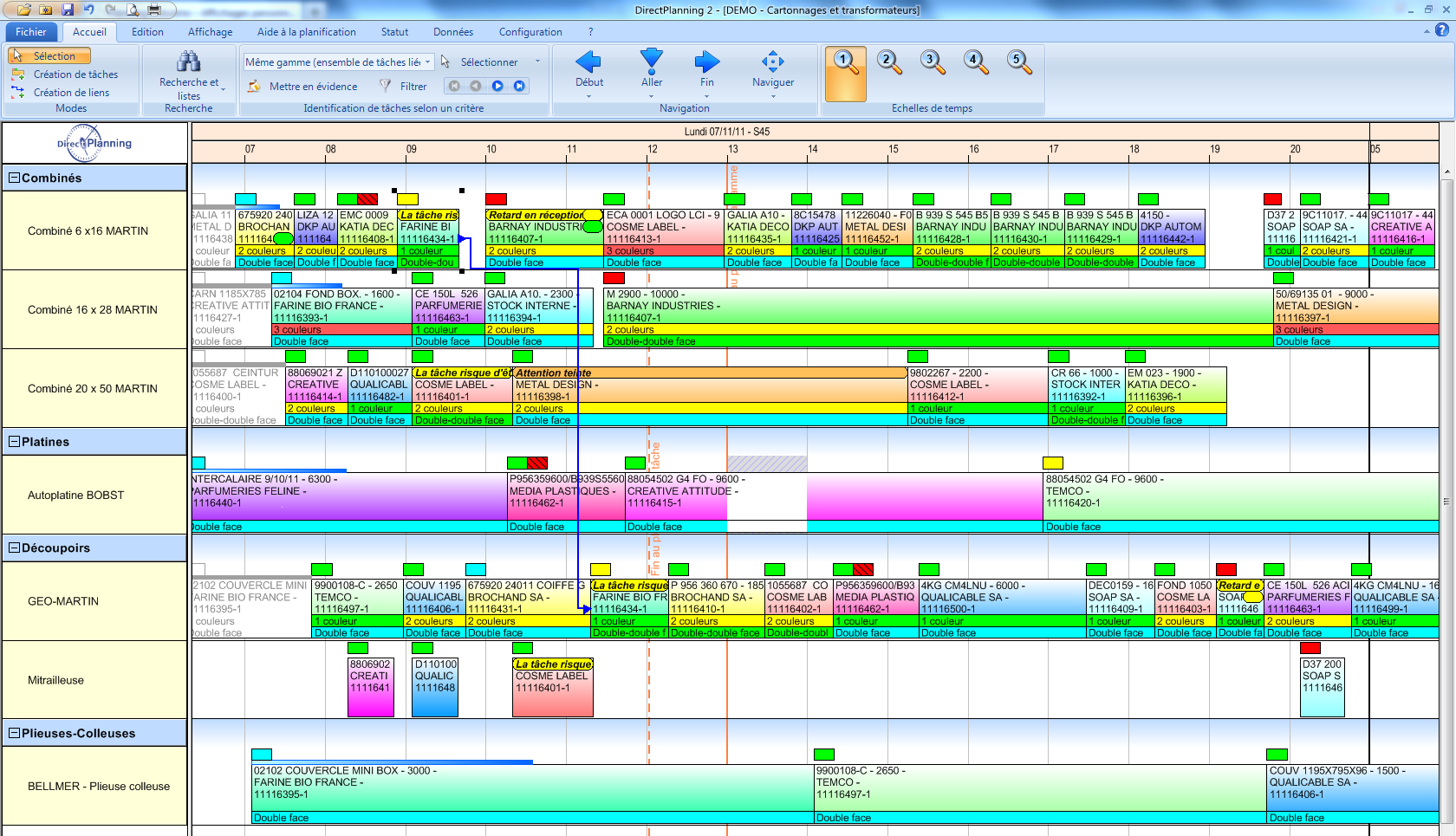The image size is (1456, 836).
Task: Open the Statut tab
Action: pos(394,32)
